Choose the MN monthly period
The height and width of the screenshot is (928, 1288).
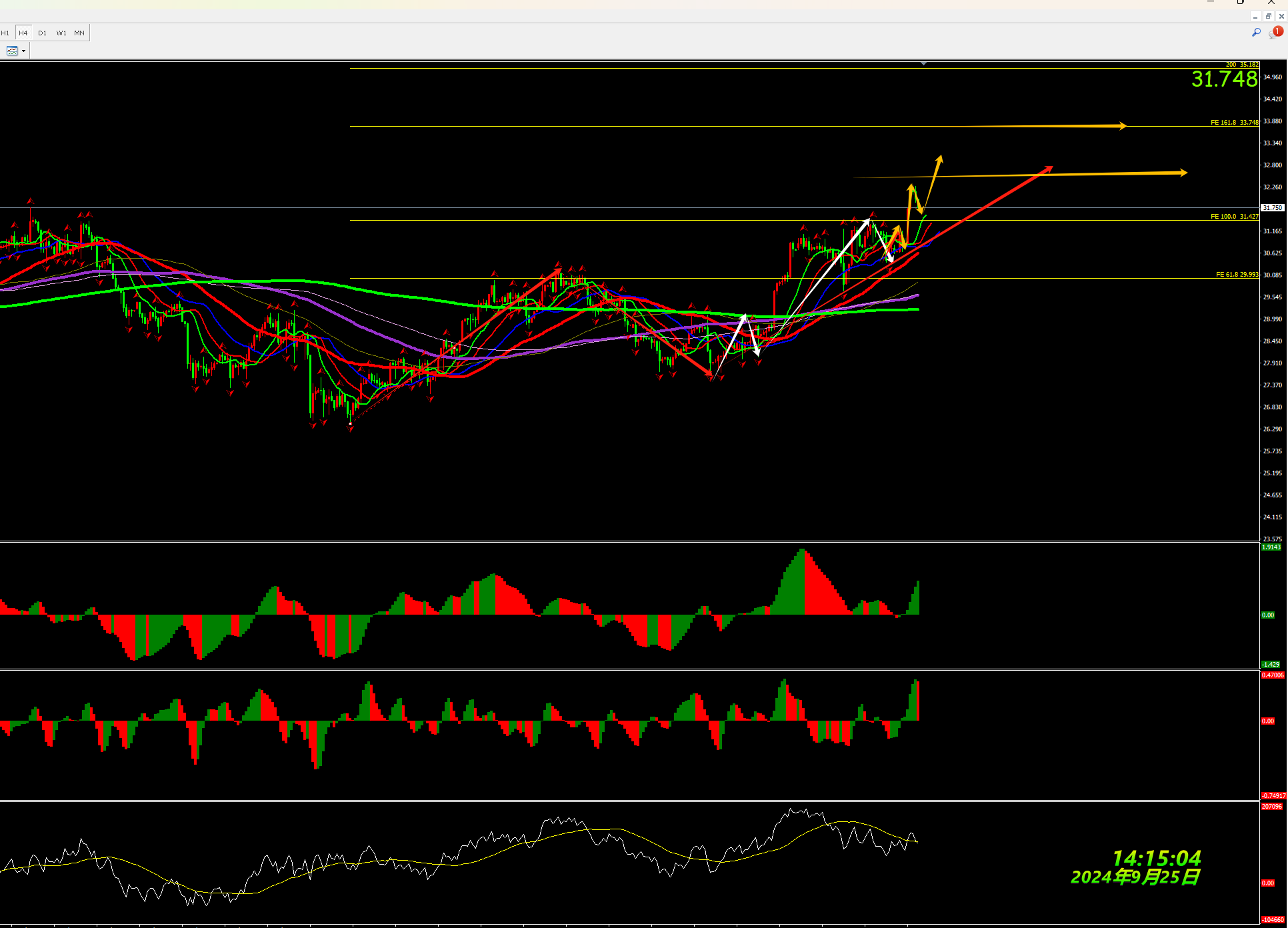click(x=79, y=33)
